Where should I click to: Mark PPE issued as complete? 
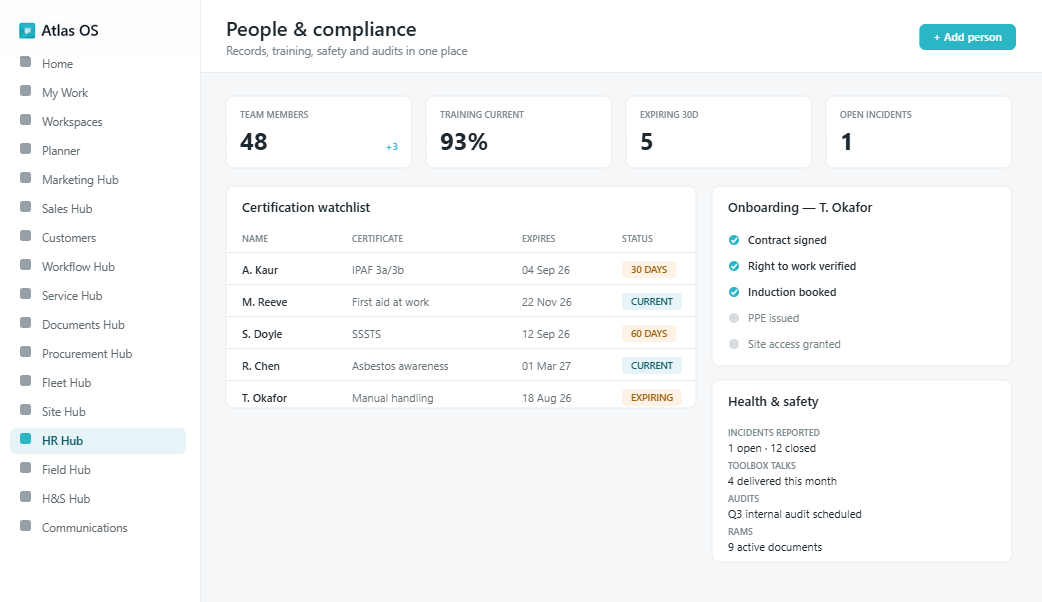[x=734, y=318]
